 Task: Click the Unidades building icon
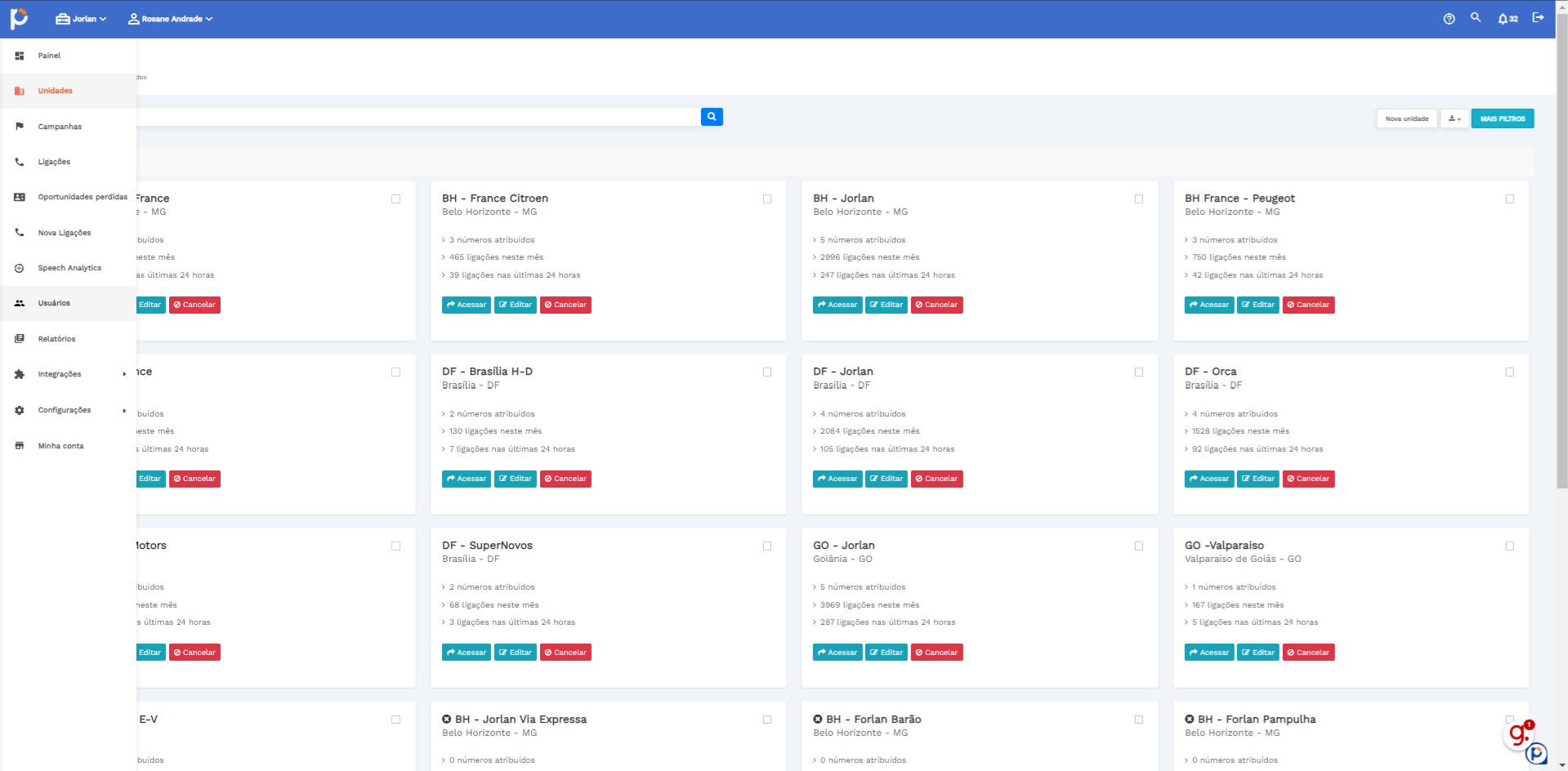coord(20,91)
